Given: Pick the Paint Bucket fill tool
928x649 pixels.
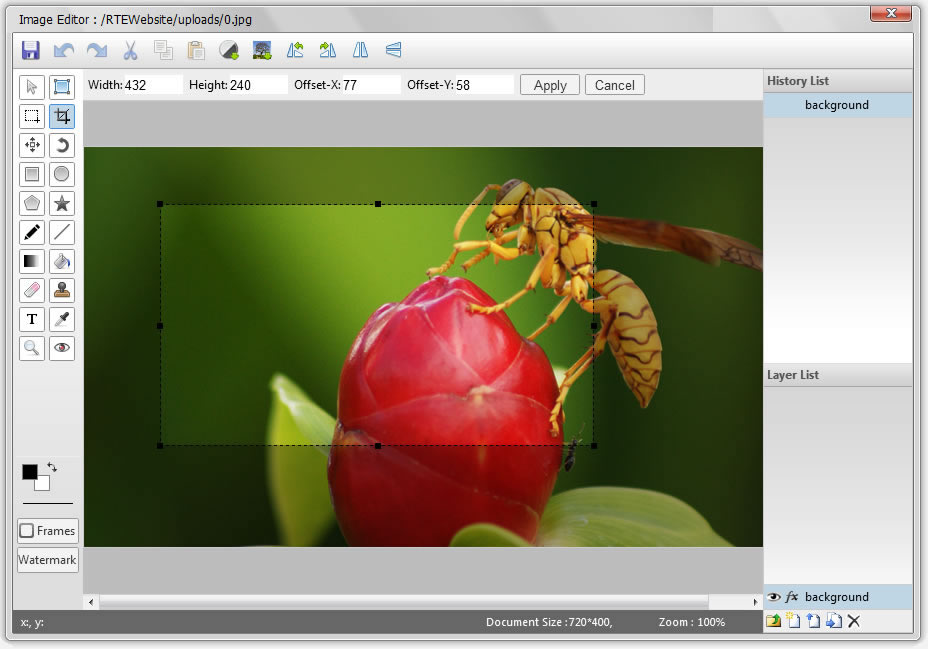Looking at the screenshot, I should click(x=62, y=262).
